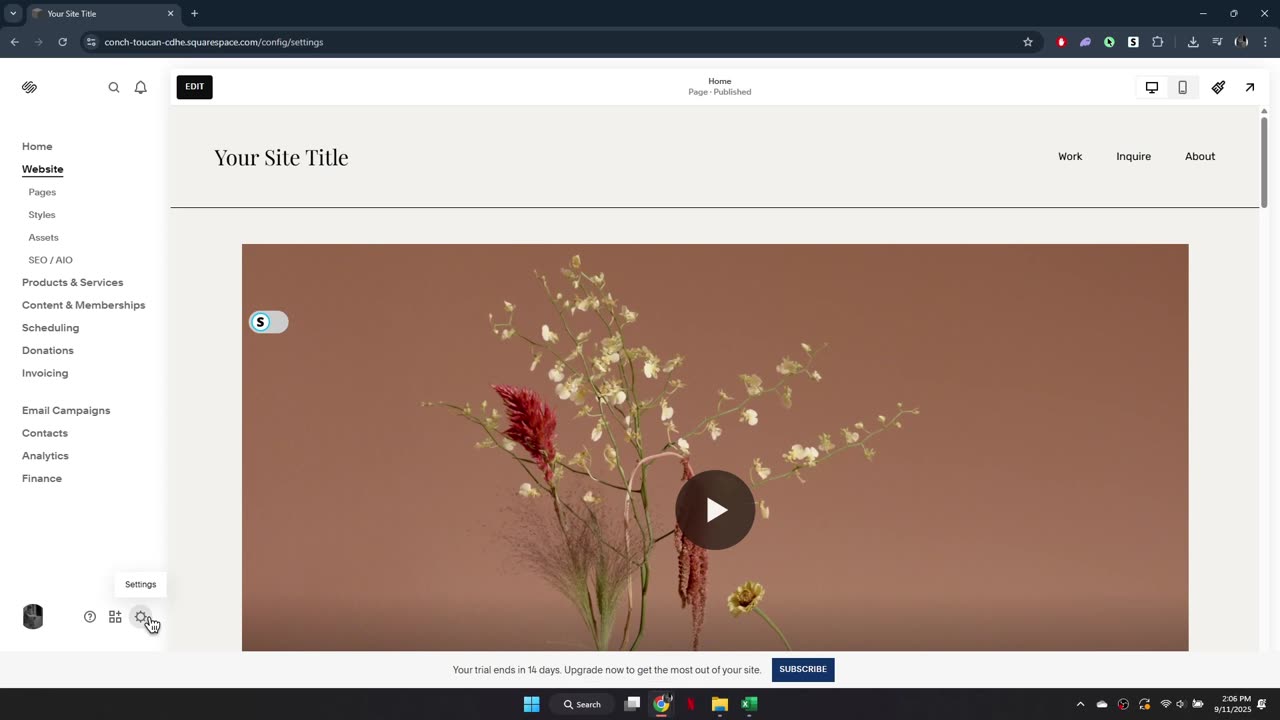This screenshot has height=720, width=1280.
Task: Open Chrome profile avatar
Action: coord(1242,42)
